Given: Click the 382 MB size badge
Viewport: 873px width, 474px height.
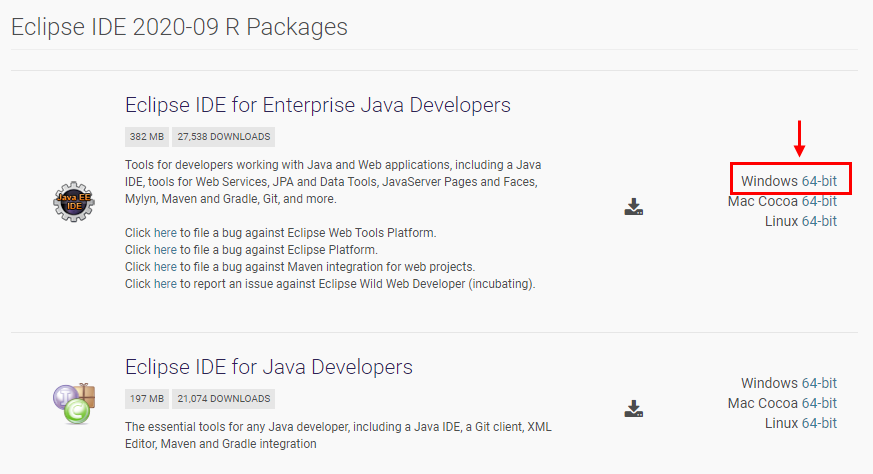Looking at the screenshot, I should coord(146,137).
